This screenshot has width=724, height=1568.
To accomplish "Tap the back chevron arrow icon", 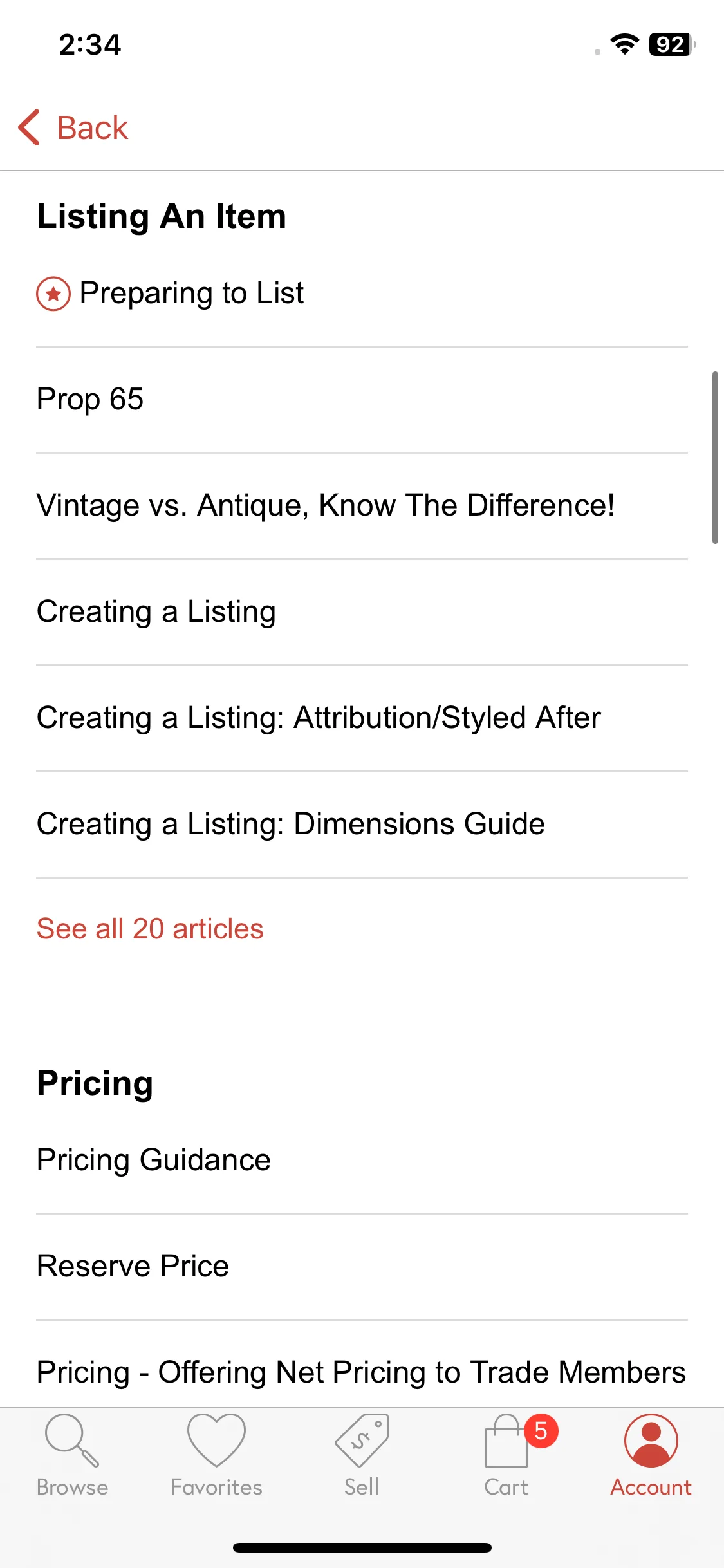I will click(29, 127).
